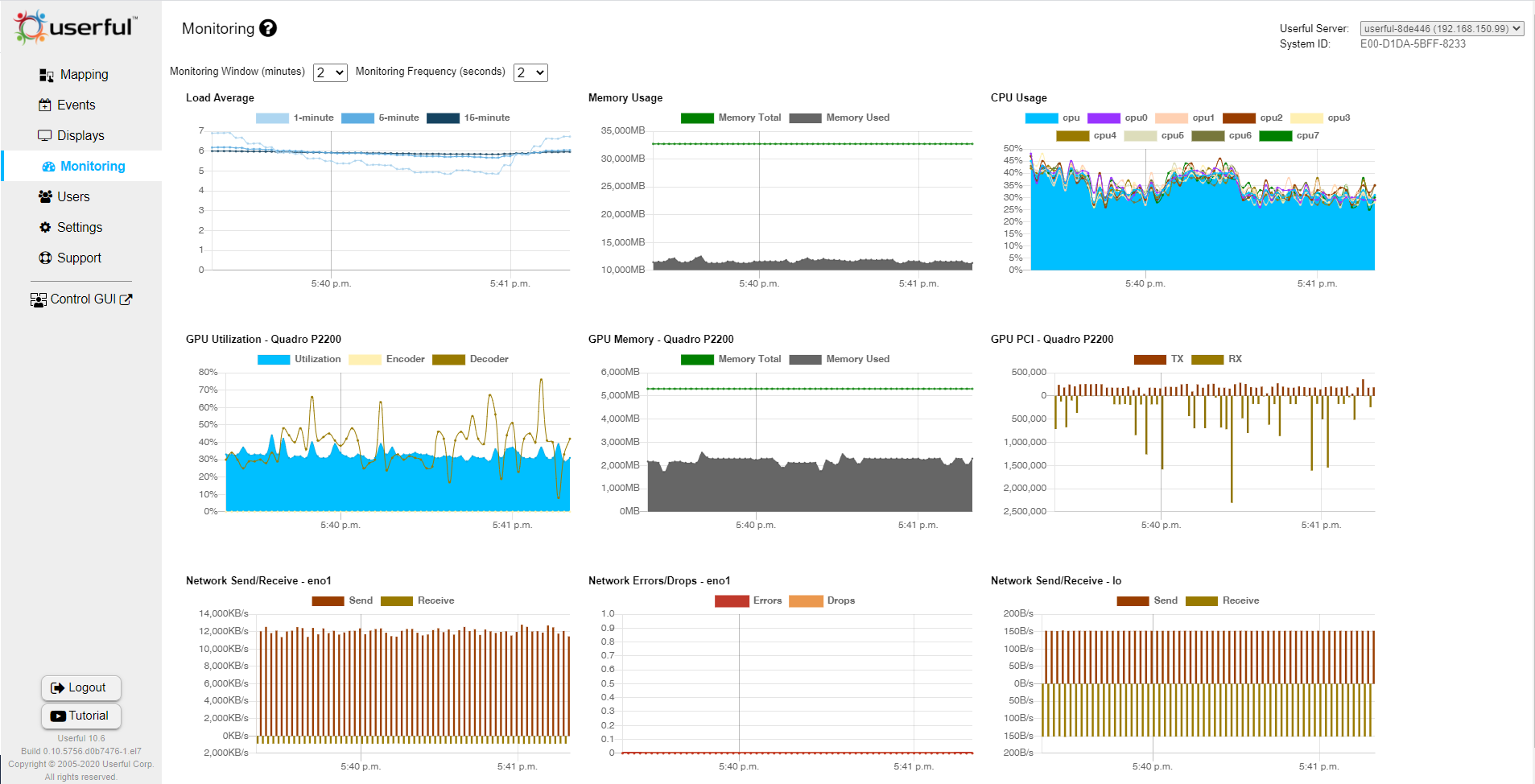Click the Decoder legend color swatch

click(x=448, y=359)
